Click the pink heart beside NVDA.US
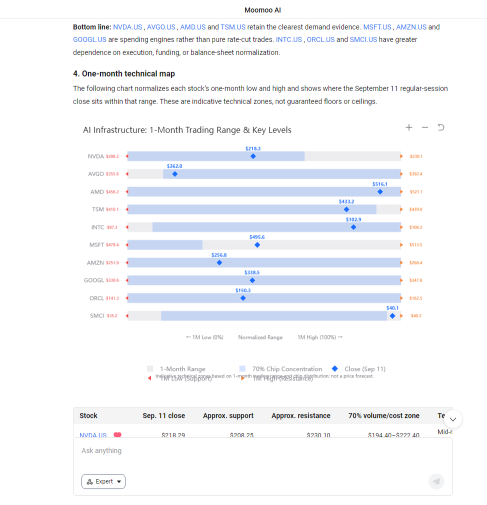Screen dimensions: 487x505 [117, 435]
